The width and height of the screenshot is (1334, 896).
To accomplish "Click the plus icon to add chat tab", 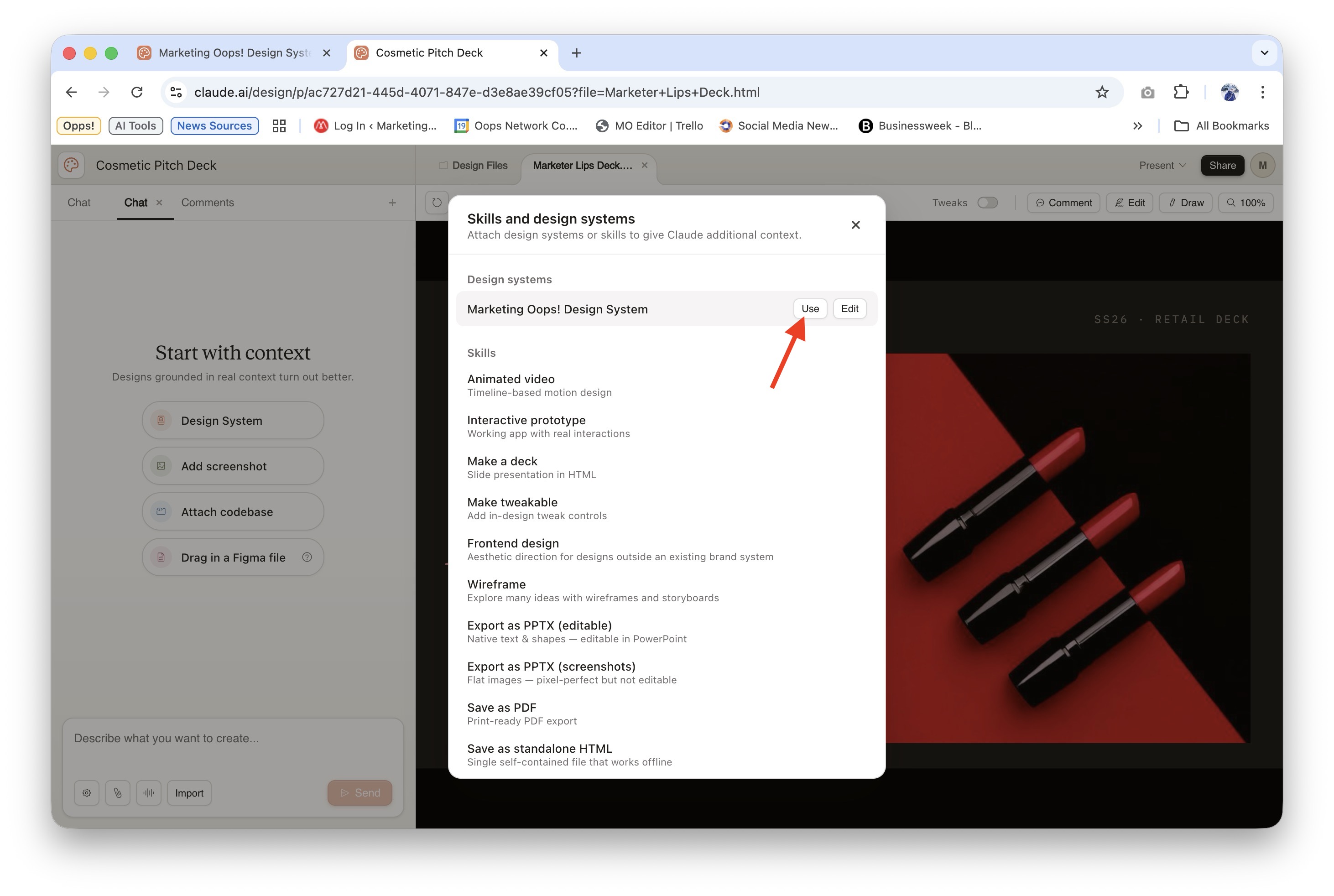I will [392, 203].
